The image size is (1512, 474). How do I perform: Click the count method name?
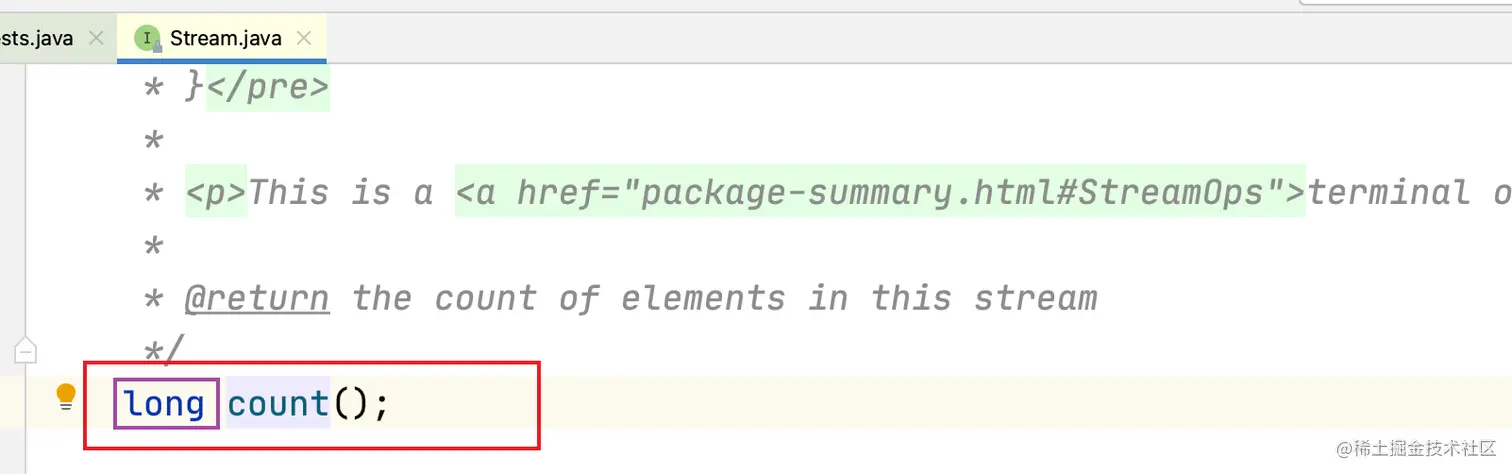(278, 404)
